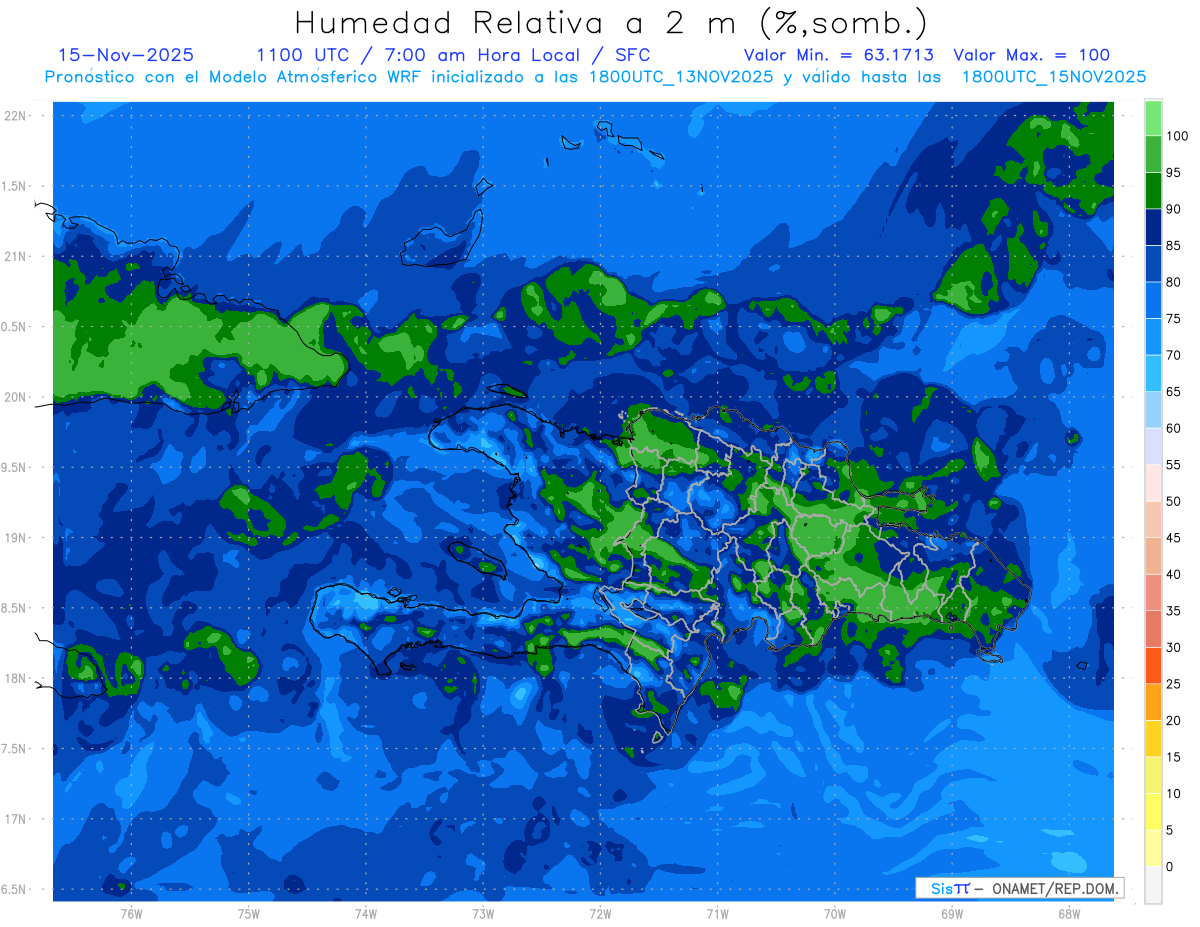Click the legend swatch between 75 and 80
This screenshot has height=927, width=1200.
click(x=1153, y=300)
